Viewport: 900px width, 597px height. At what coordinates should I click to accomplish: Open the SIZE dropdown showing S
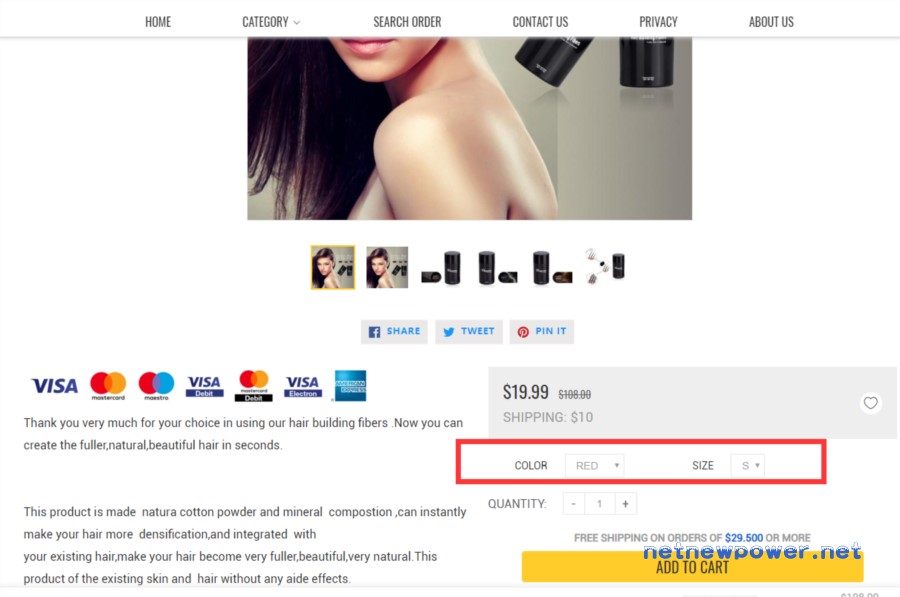[747, 466]
